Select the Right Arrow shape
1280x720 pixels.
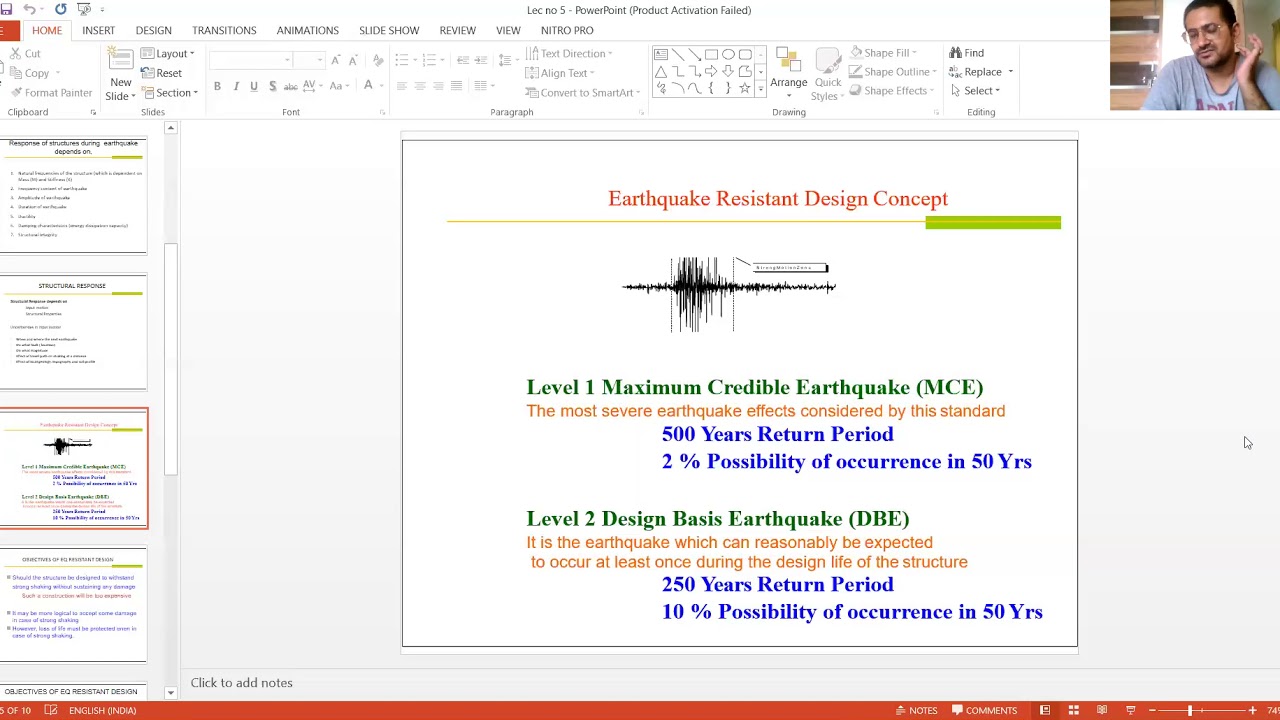click(x=711, y=71)
